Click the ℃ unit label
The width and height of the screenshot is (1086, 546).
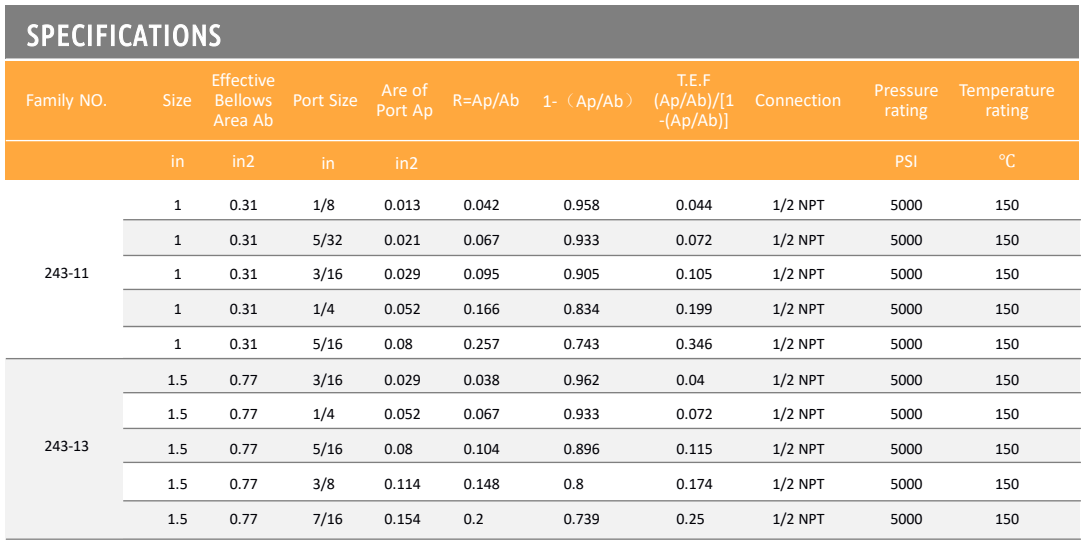[1007, 161]
